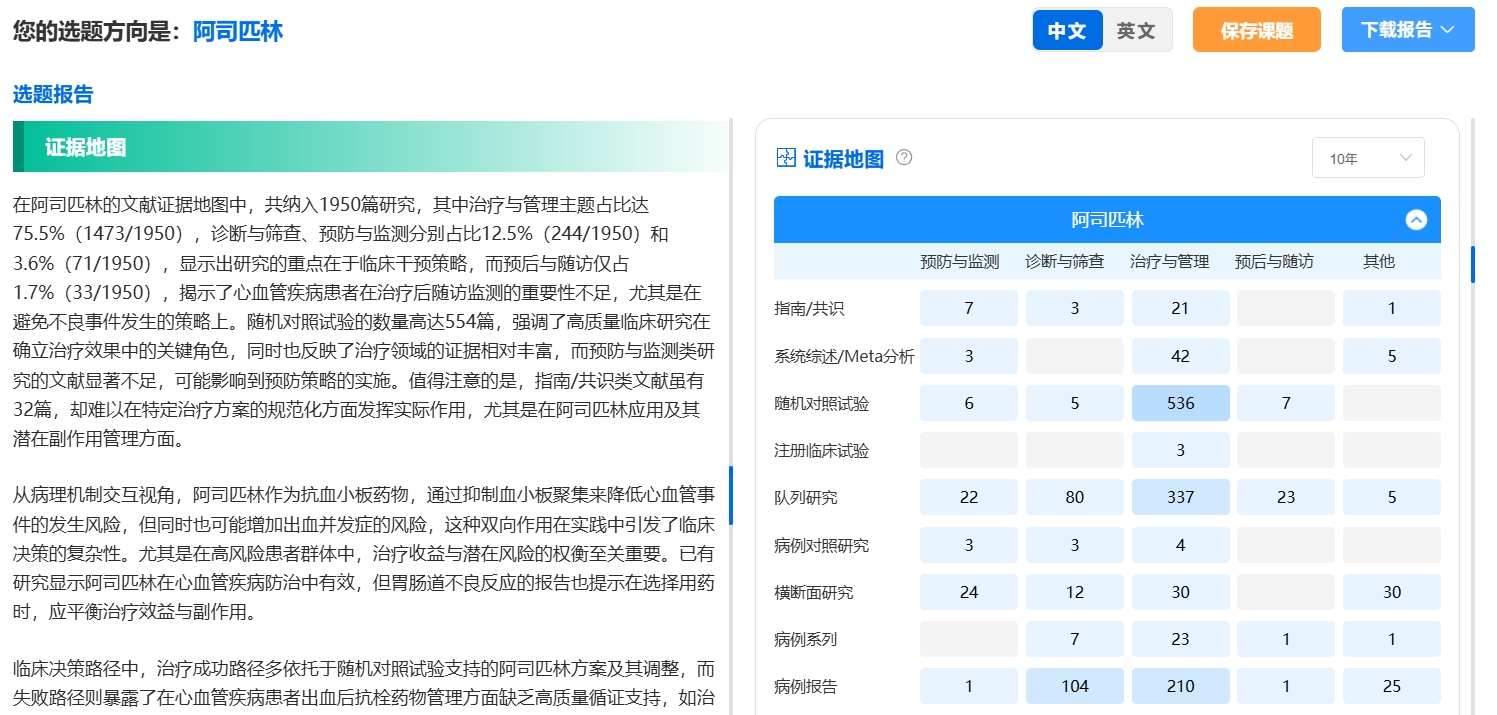Click cell 25 in 病例报告 row
The height and width of the screenshot is (715, 1497).
1392,686
